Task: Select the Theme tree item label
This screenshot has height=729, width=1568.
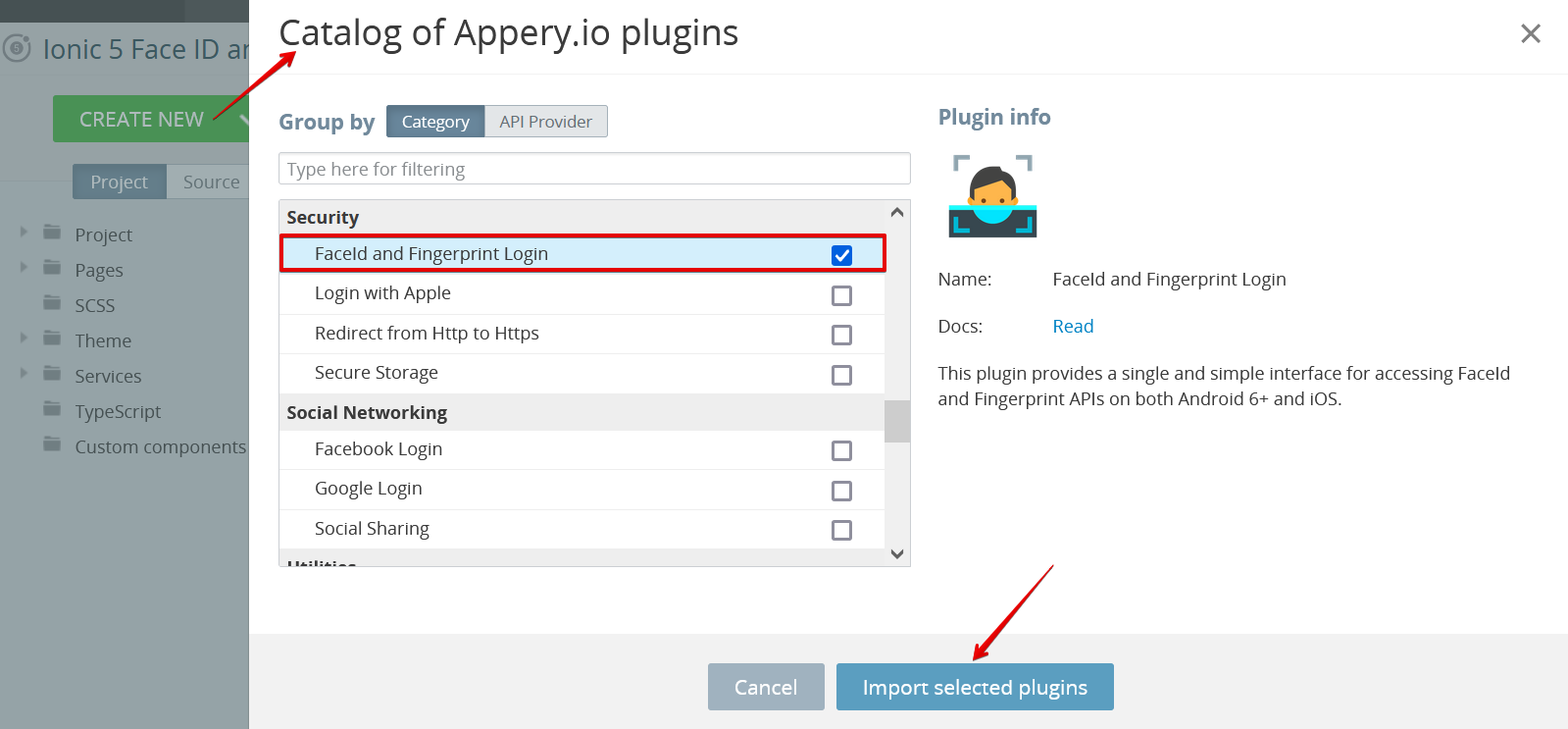Action: click(x=103, y=340)
